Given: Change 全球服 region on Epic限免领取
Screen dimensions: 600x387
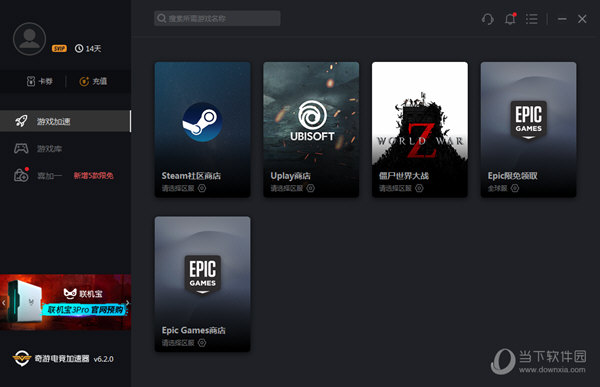Looking at the screenshot, I should click(x=503, y=188).
